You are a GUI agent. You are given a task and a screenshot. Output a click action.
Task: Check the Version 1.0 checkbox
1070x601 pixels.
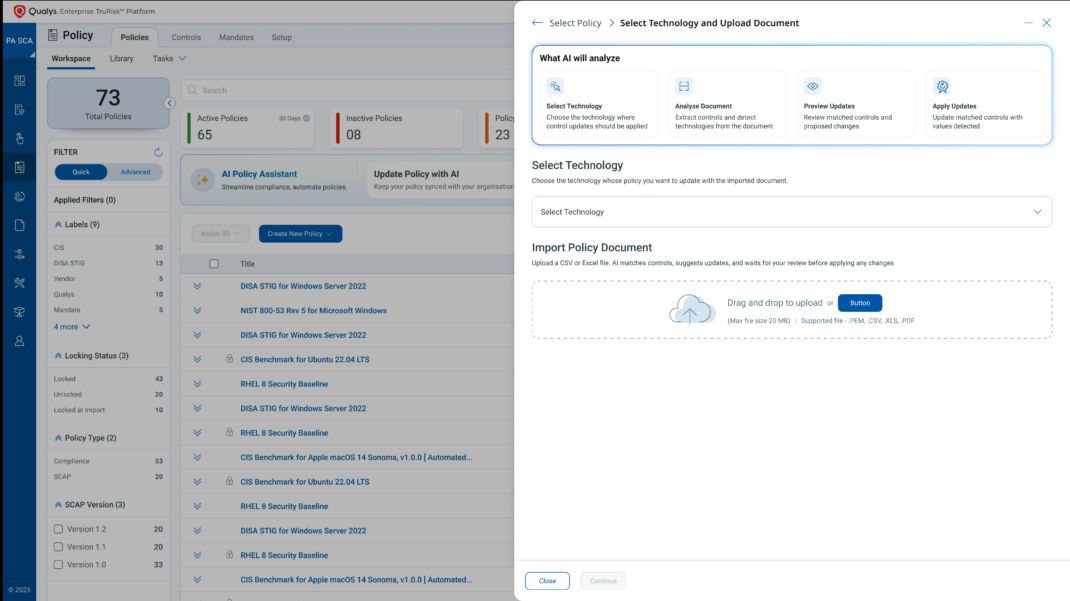(x=58, y=564)
